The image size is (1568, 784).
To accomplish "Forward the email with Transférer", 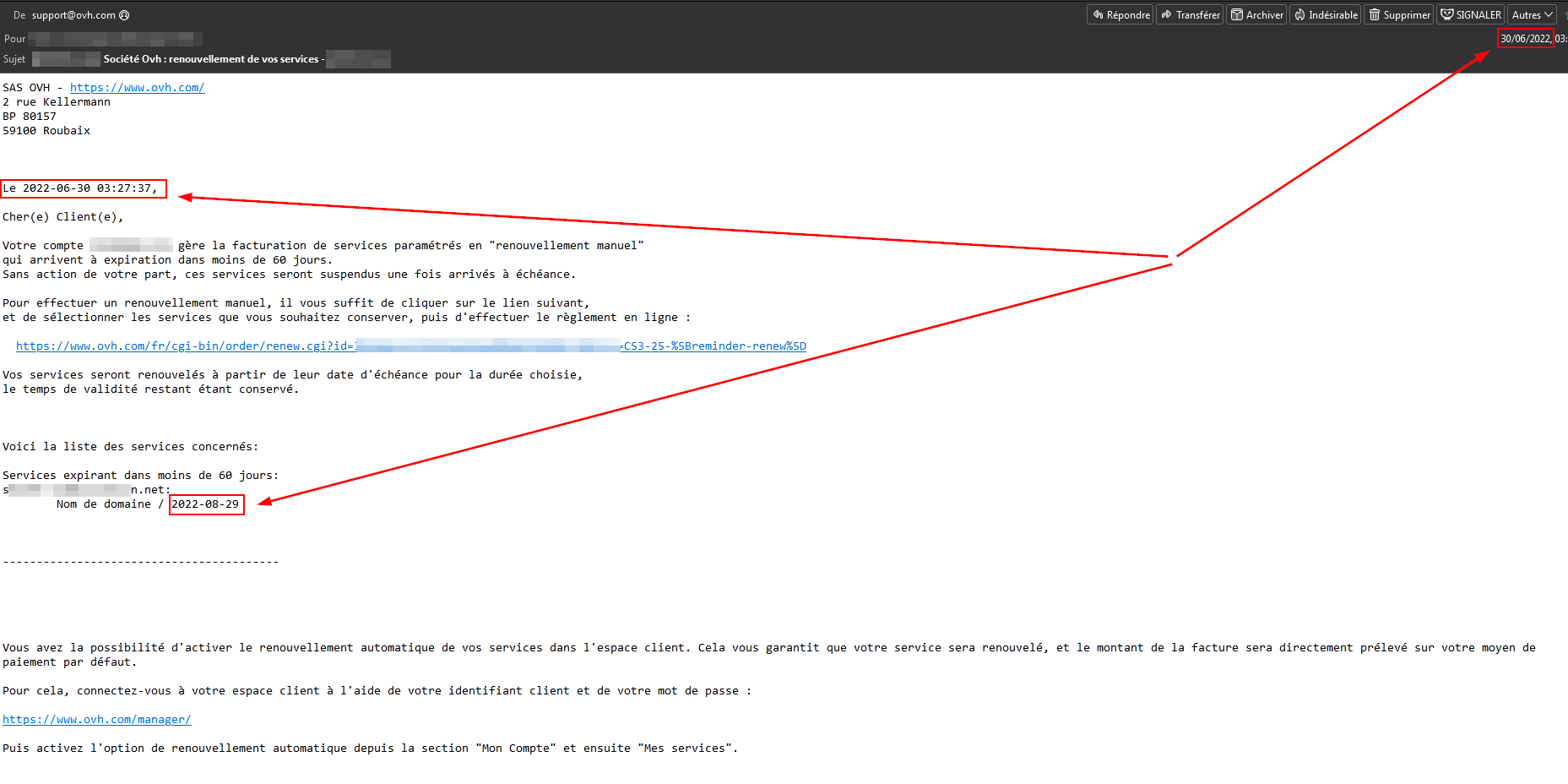I will (x=1190, y=15).
